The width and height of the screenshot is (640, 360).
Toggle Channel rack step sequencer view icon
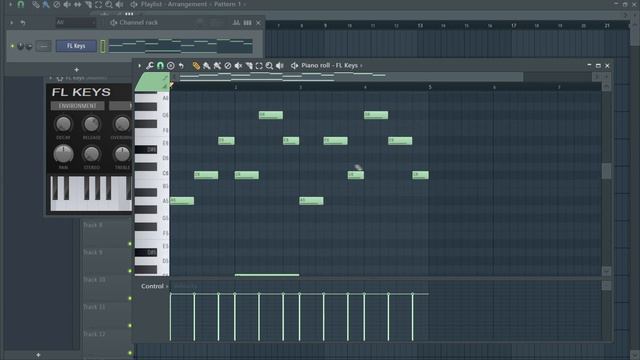247,23
